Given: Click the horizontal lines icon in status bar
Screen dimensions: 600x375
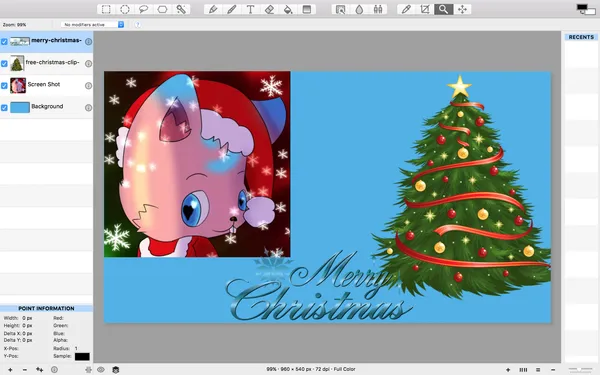Looking at the screenshot, I should tap(538, 370).
